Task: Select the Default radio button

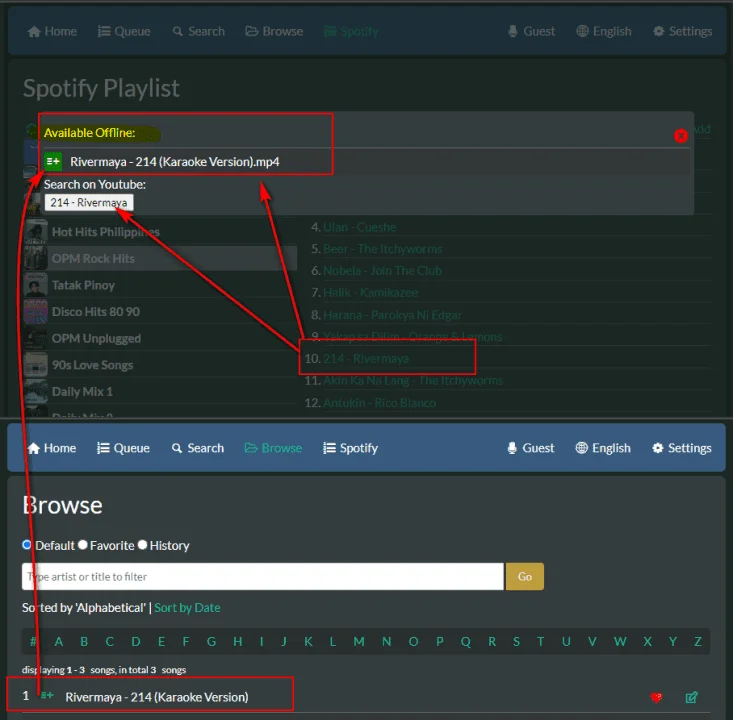Action: click(x=27, y=545)
